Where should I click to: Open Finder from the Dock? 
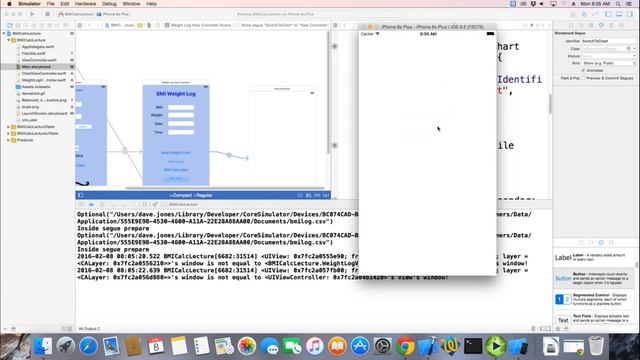point(42,346)
